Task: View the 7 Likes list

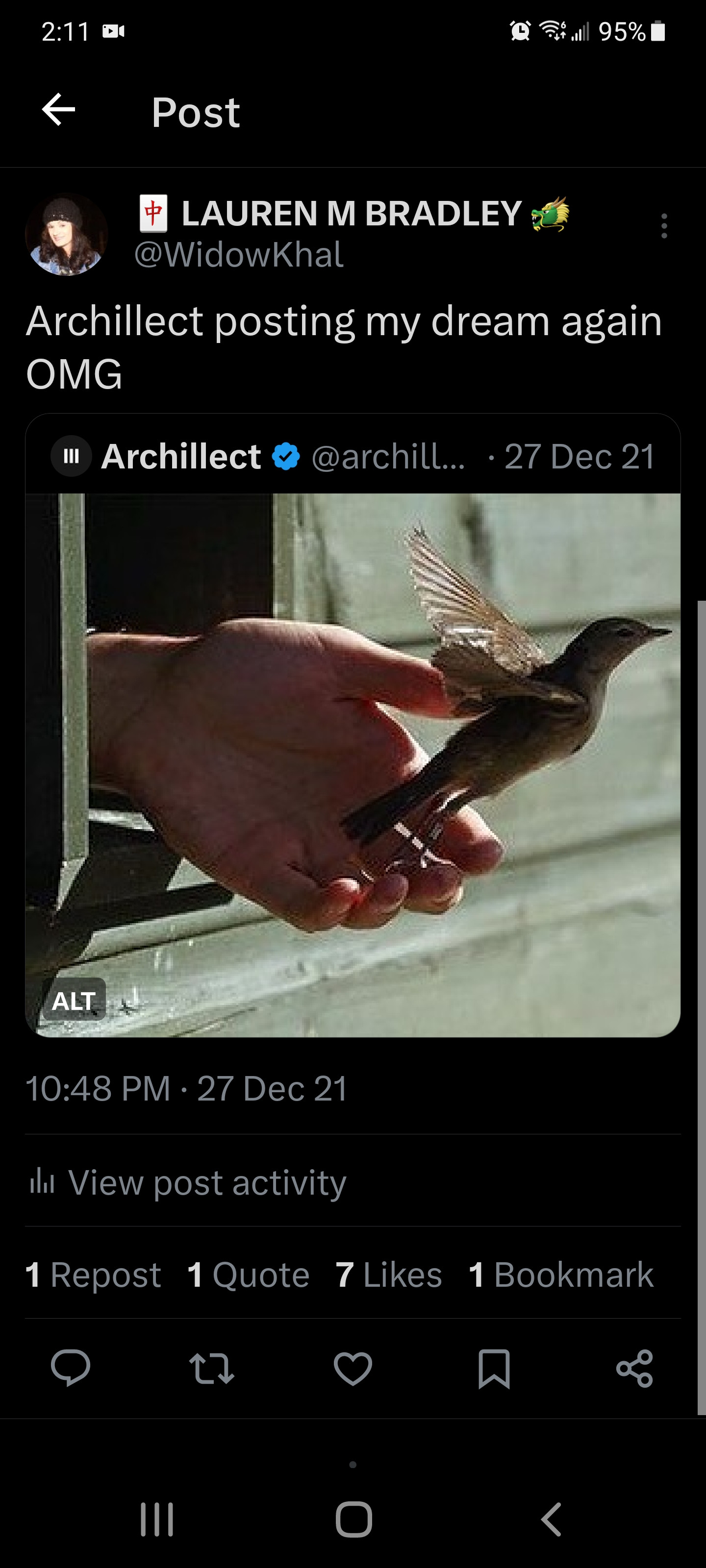Action: point(389,1274)
